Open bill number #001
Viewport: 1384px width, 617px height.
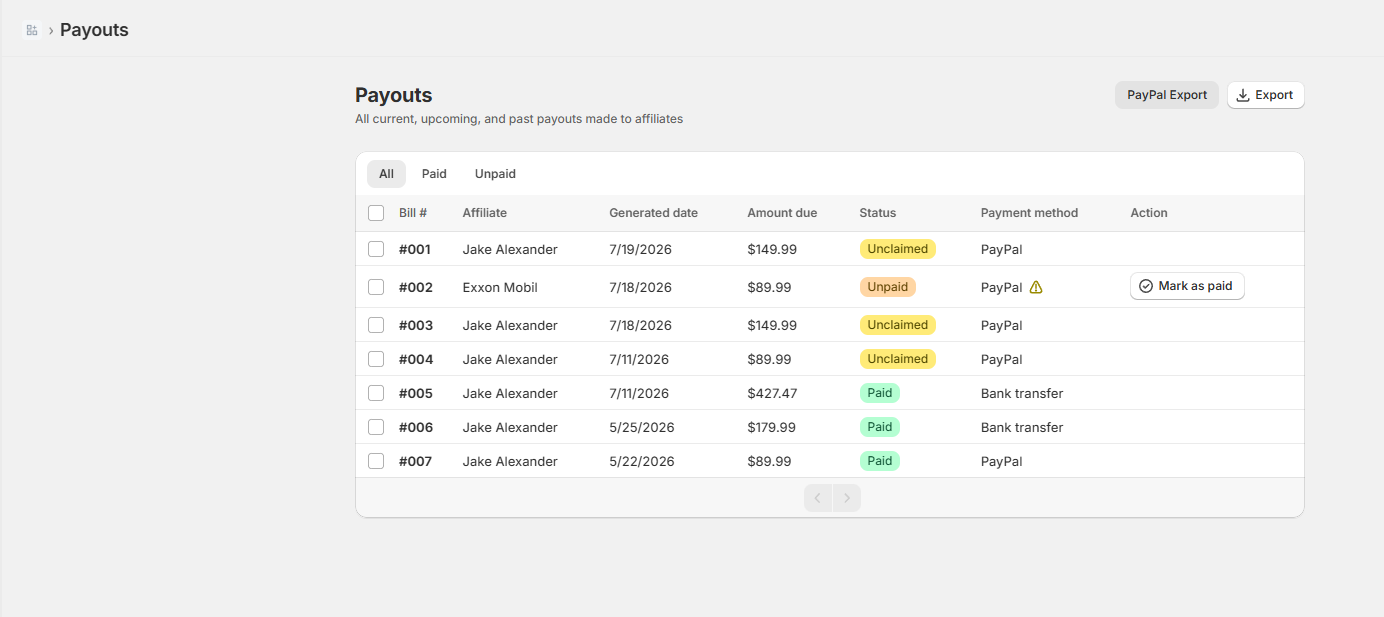coord(415,249)
